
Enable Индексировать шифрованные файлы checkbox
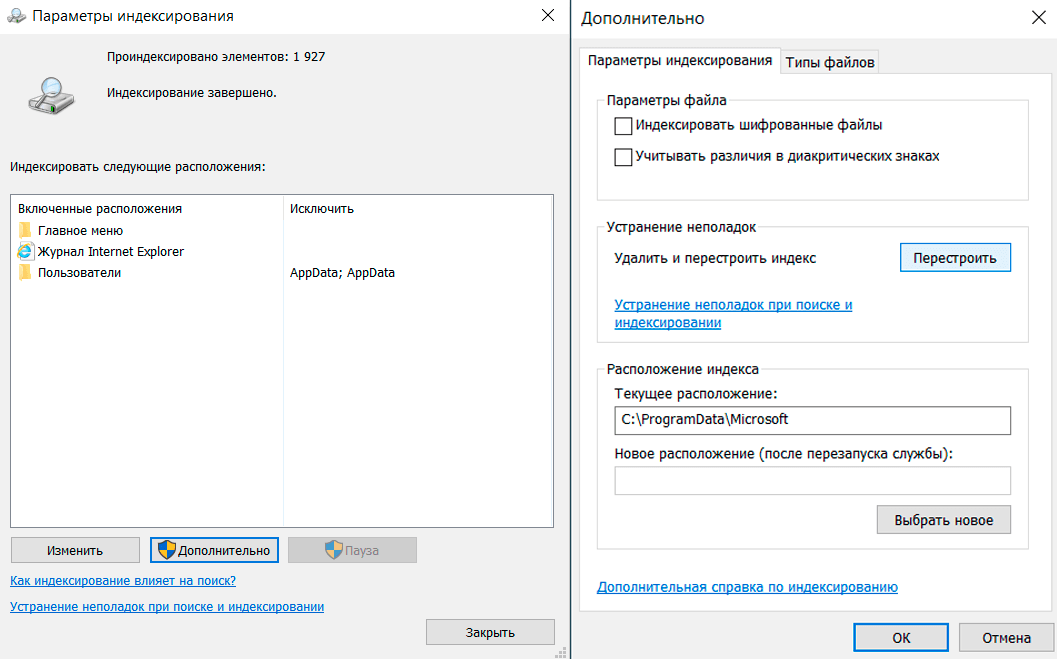pyautogui.click(x=623, y=126)
